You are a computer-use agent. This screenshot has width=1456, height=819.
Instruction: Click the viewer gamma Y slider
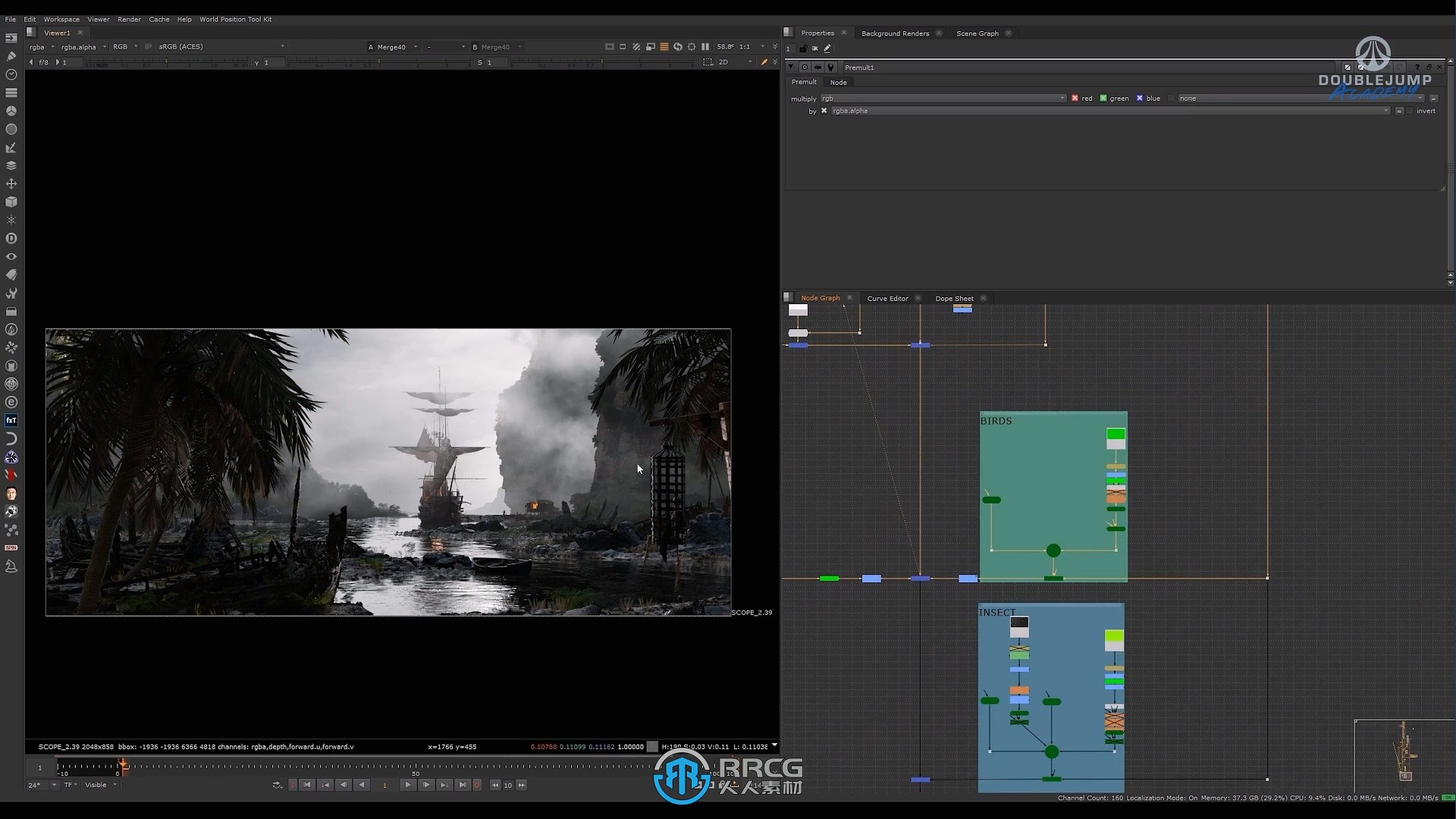[x=379, y=63]
